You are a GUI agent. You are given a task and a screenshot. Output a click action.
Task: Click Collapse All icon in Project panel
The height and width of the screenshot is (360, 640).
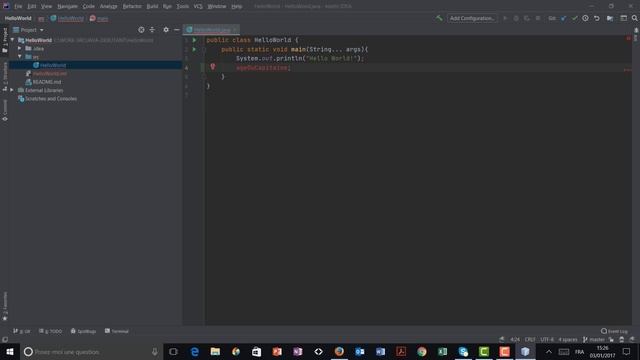[152, 30]
